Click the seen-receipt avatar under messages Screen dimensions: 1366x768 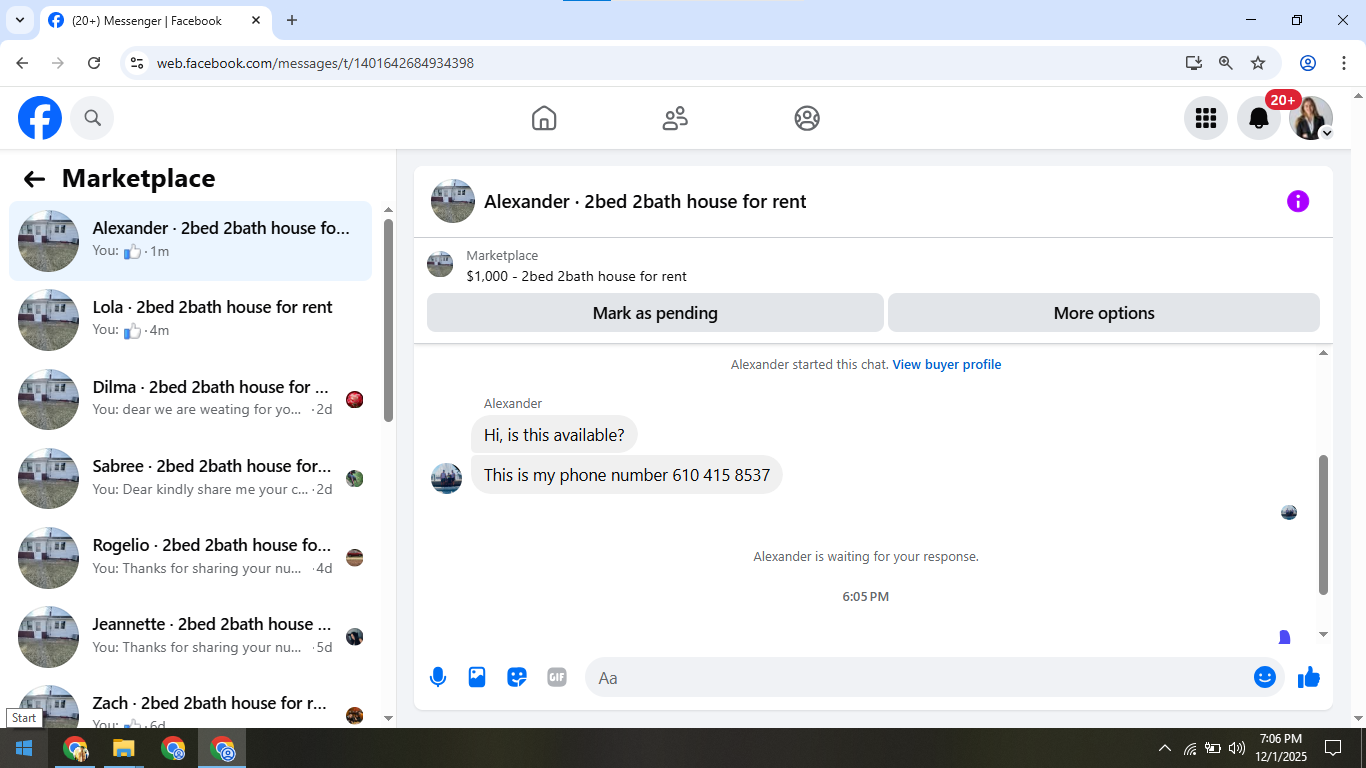click(x=1289, y=513)
